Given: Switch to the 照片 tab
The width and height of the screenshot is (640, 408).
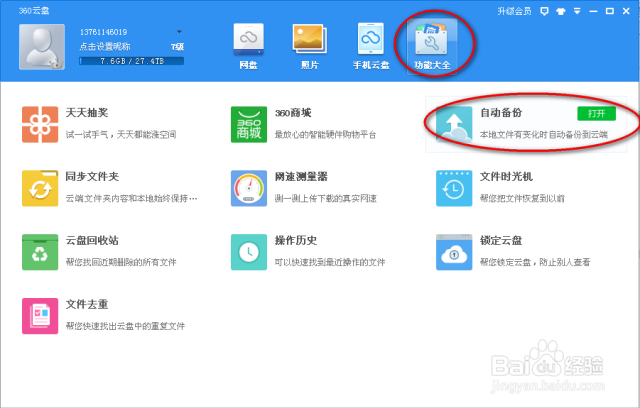Looking at the screenshot, I should point(310,47).
